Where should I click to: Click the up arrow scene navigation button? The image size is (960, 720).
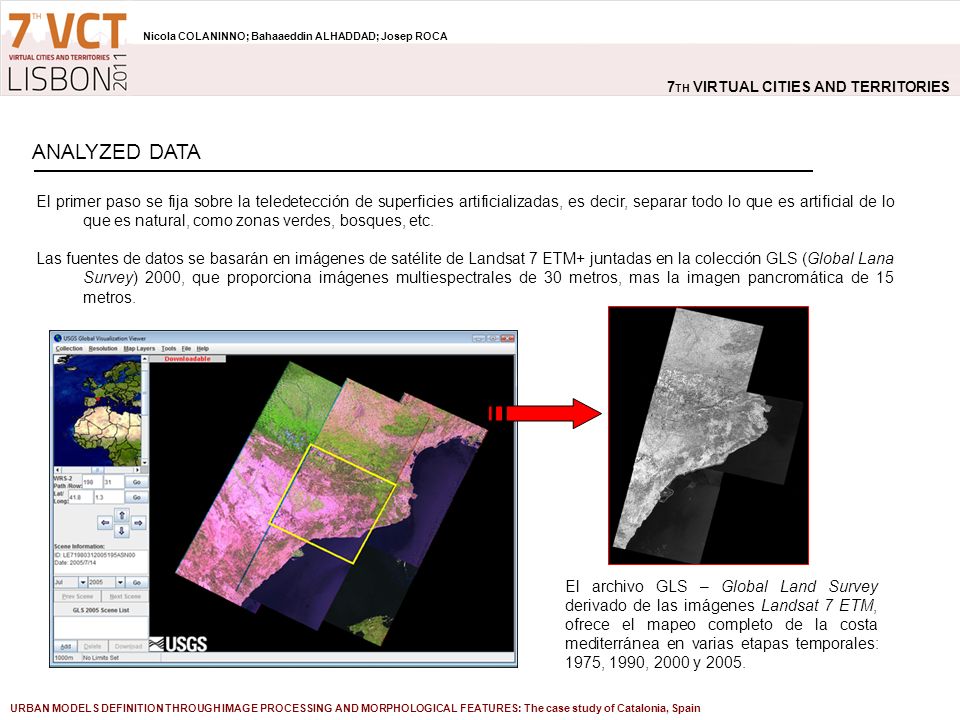122,515
